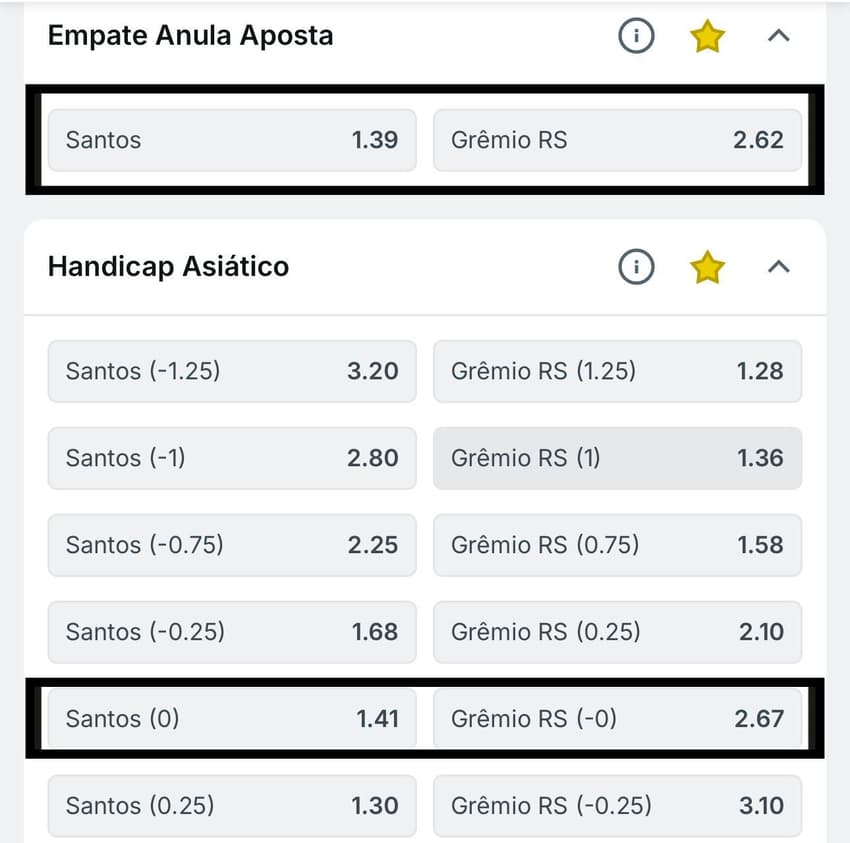Pick Grêmio RS (1.25) at 1.28

[x=617, y=371]
